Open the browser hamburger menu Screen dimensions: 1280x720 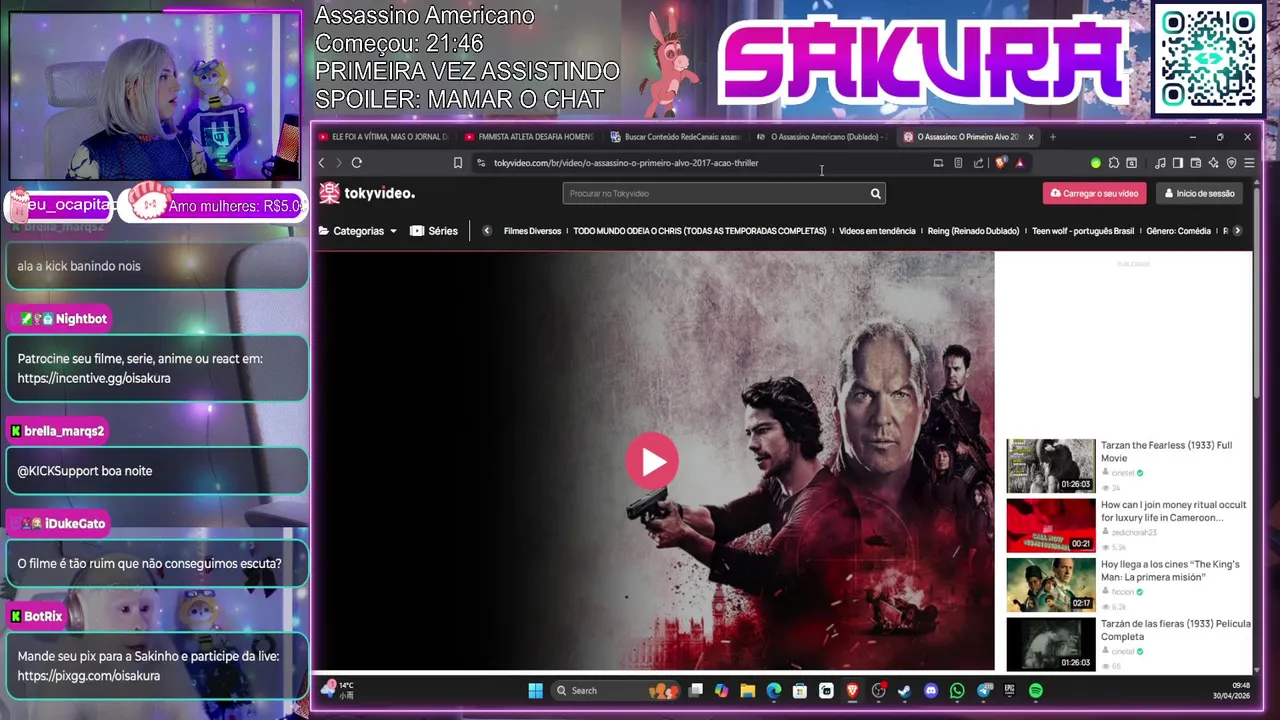[x=1249, y=163]
